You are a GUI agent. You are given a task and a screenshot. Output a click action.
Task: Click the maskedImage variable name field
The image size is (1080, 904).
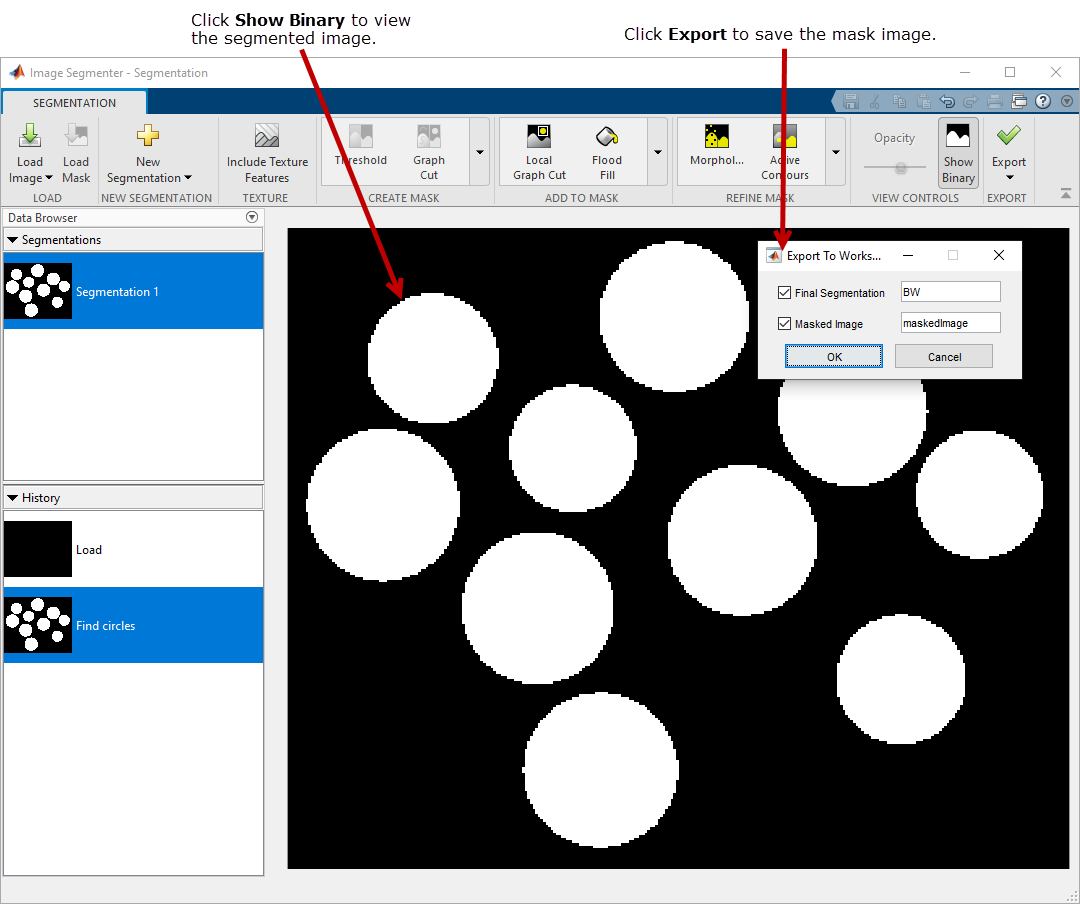(951, 322)
